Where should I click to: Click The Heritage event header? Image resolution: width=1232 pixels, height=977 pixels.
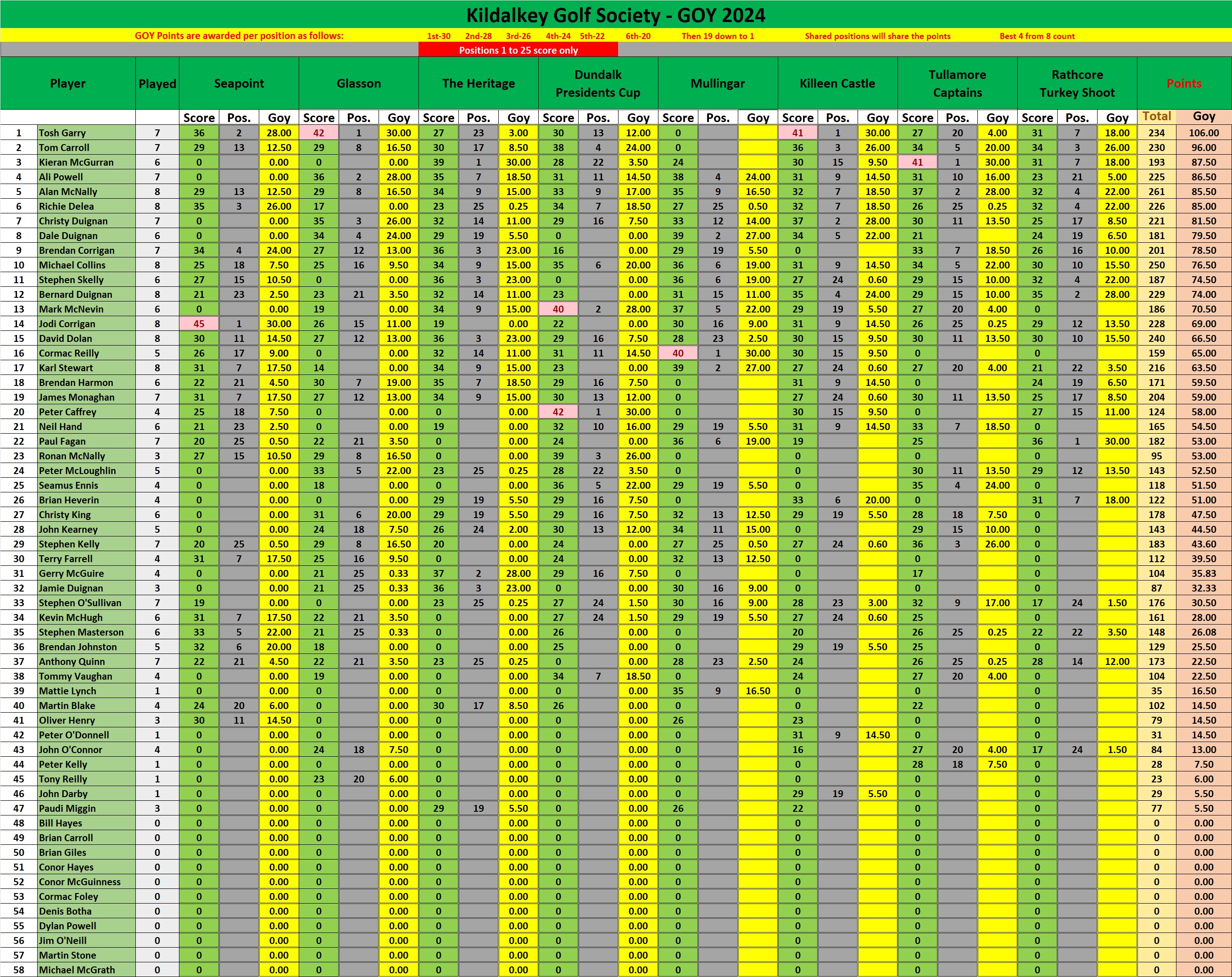tap(478, 84)
